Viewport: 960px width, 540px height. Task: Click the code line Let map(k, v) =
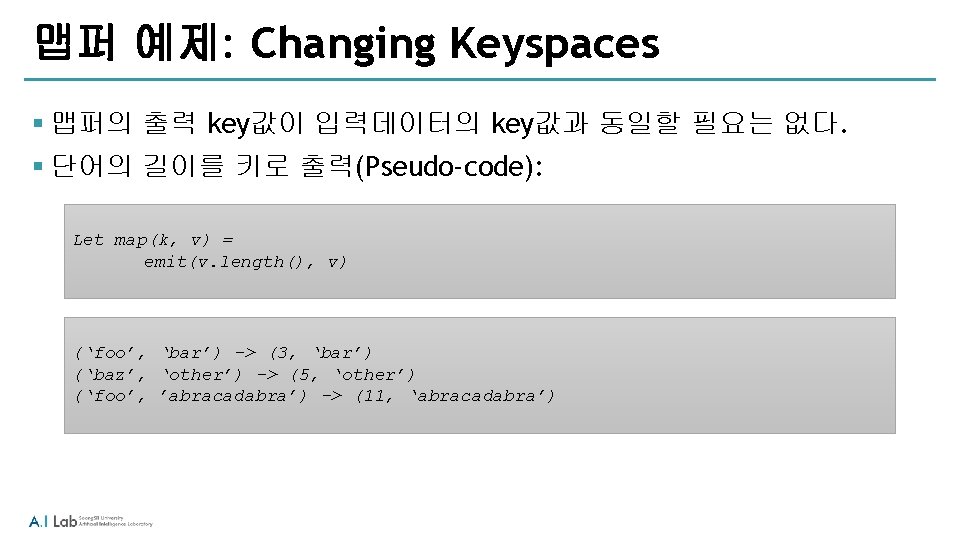click(153, 240)
